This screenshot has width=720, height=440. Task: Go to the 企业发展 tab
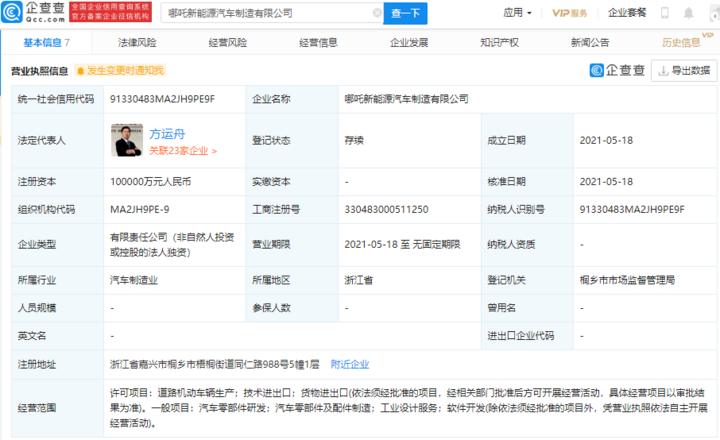pyautogui.click(x=408, y=43)
